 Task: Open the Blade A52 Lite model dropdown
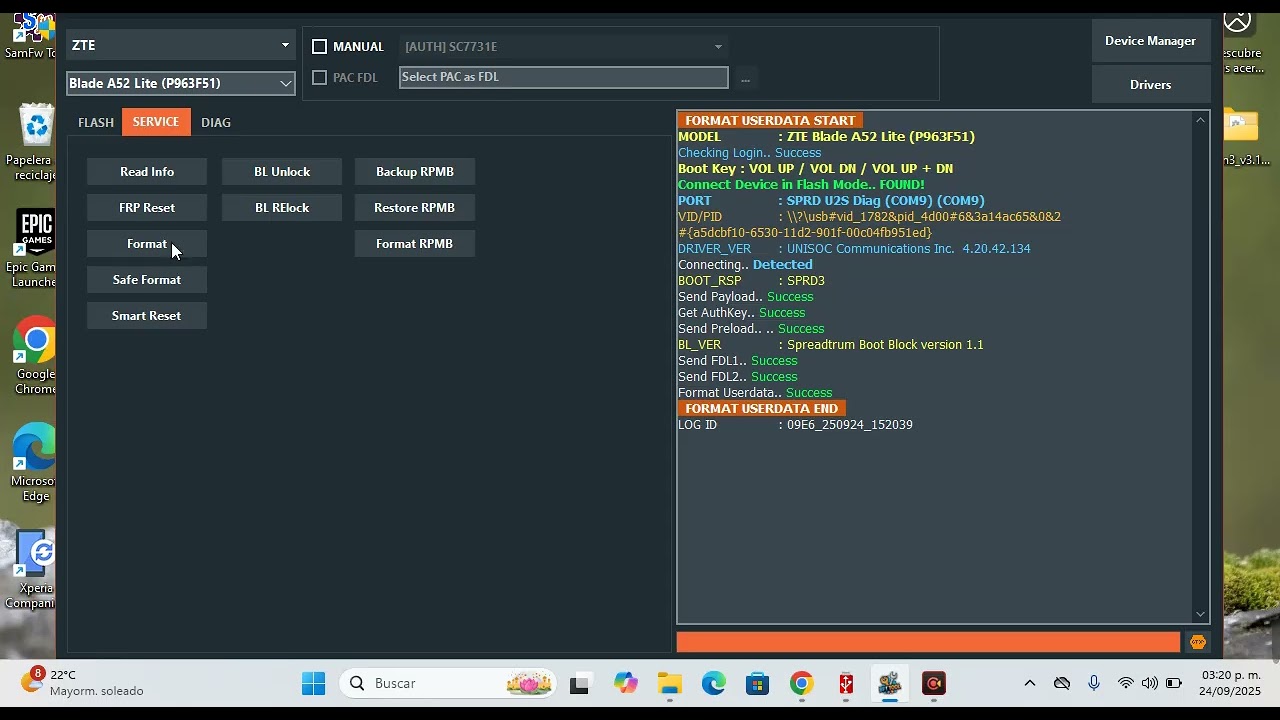pos(180,83)
